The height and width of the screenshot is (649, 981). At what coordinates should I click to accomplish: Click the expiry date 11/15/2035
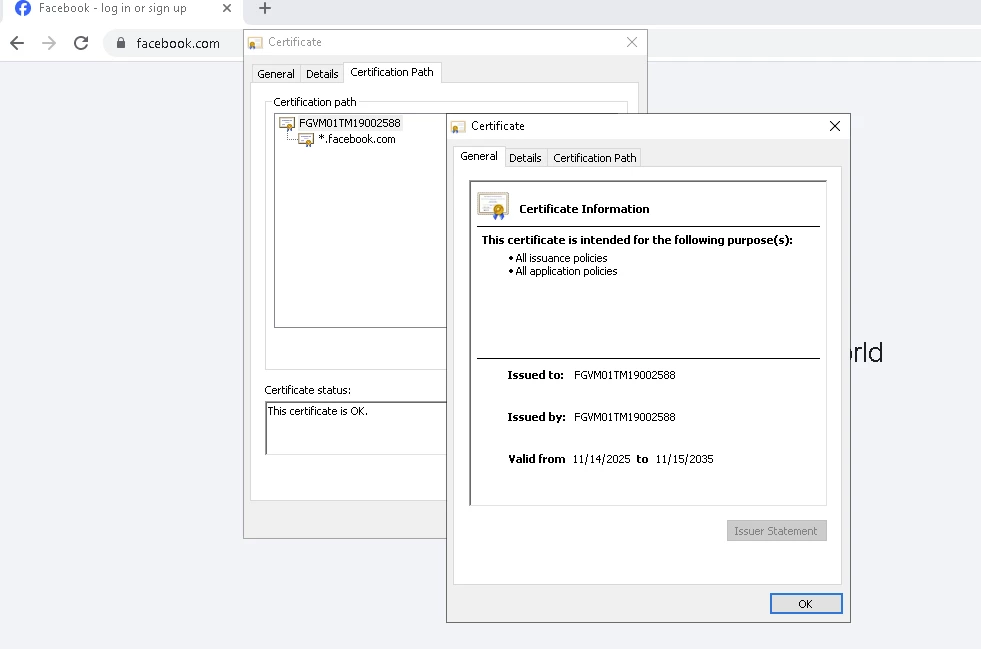[684, 459]
